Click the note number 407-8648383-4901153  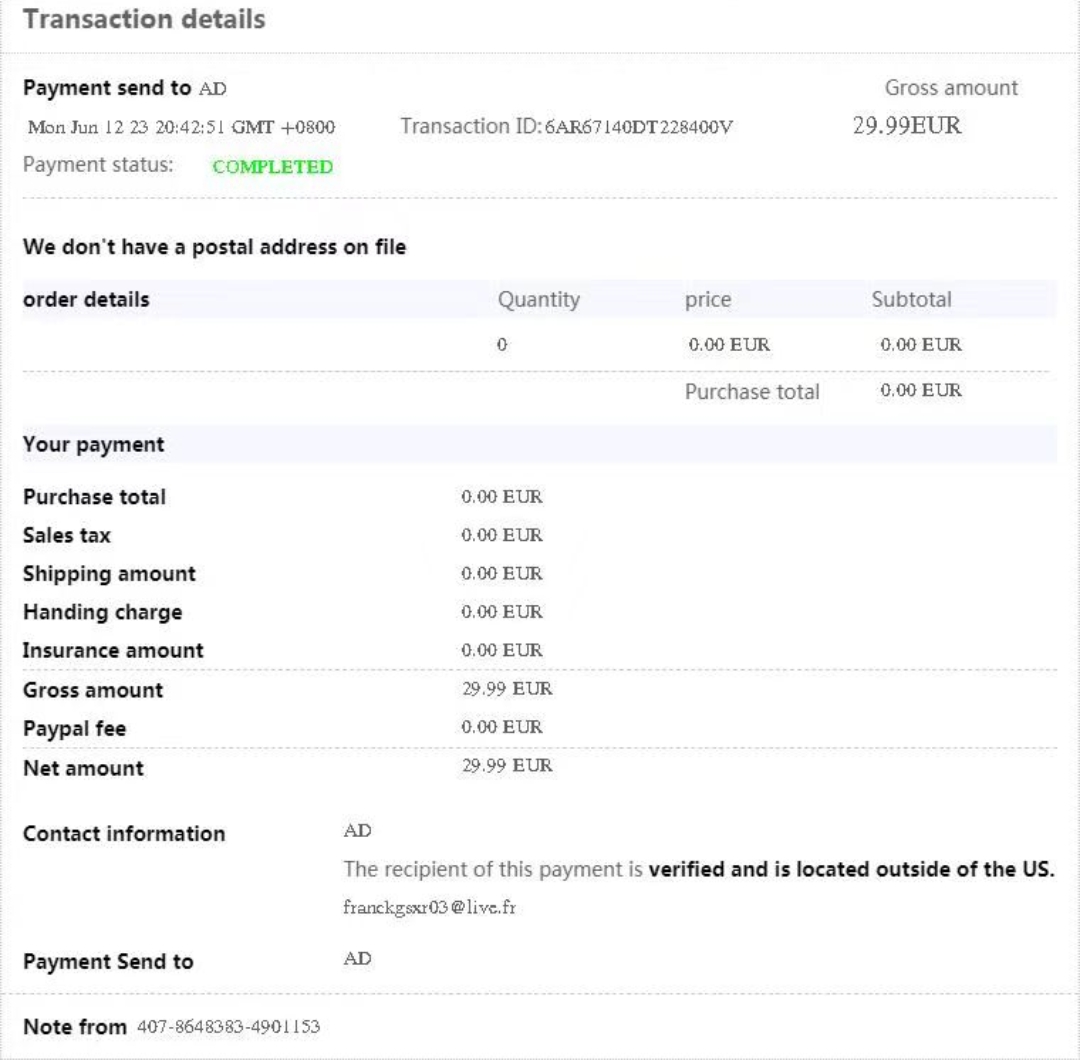227,1027
